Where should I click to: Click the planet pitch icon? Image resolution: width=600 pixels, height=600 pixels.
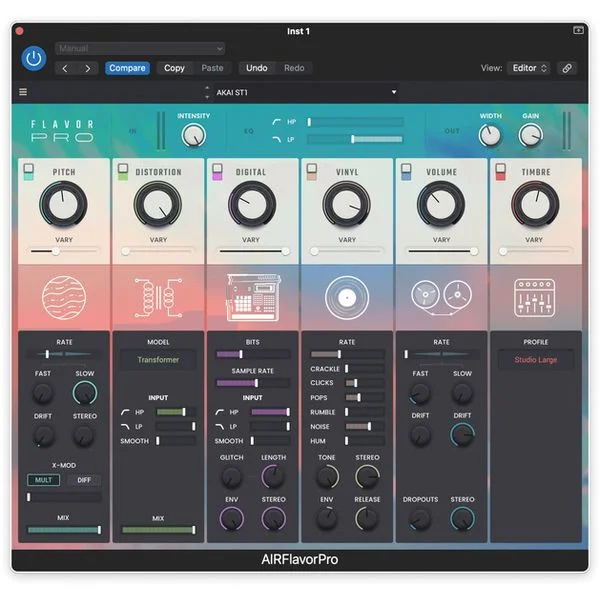click(64, 297)
